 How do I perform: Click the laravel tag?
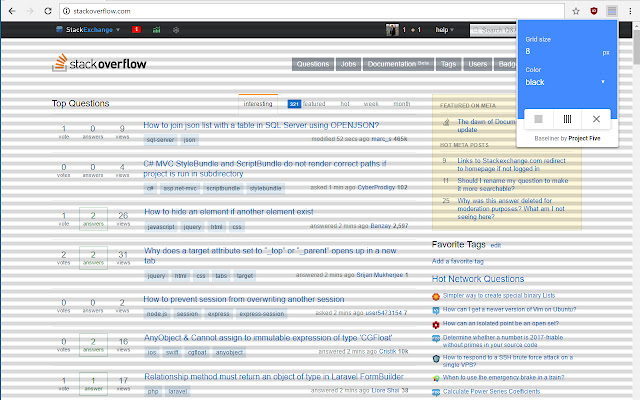(178, 391)
